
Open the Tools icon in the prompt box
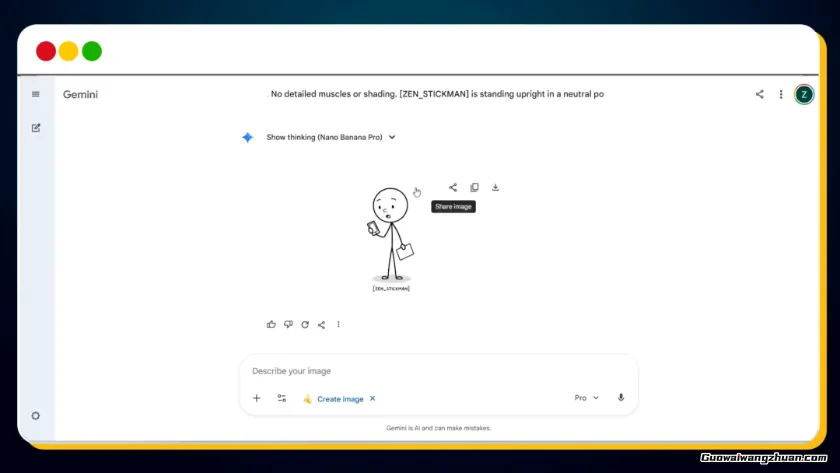pyautogui.click(x=282, y=398)
